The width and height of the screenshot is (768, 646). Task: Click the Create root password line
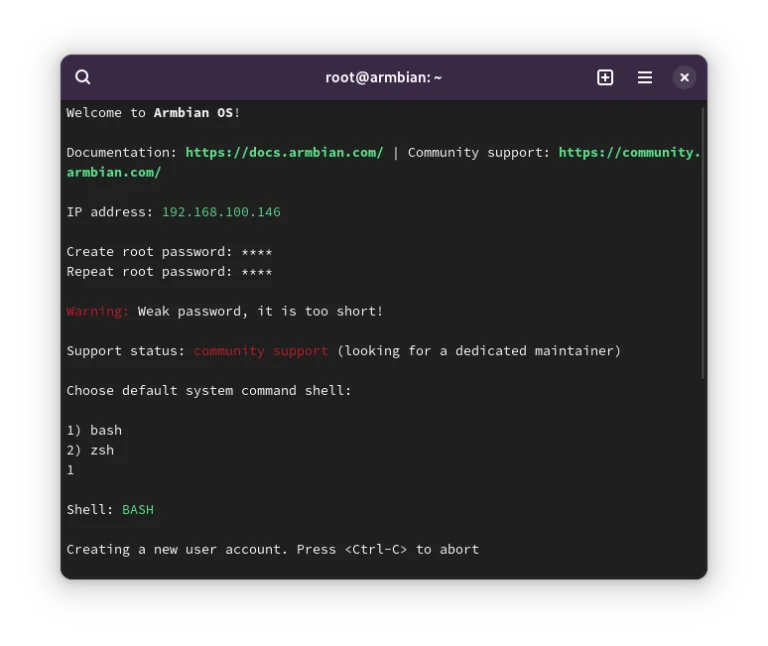[169, 252]
